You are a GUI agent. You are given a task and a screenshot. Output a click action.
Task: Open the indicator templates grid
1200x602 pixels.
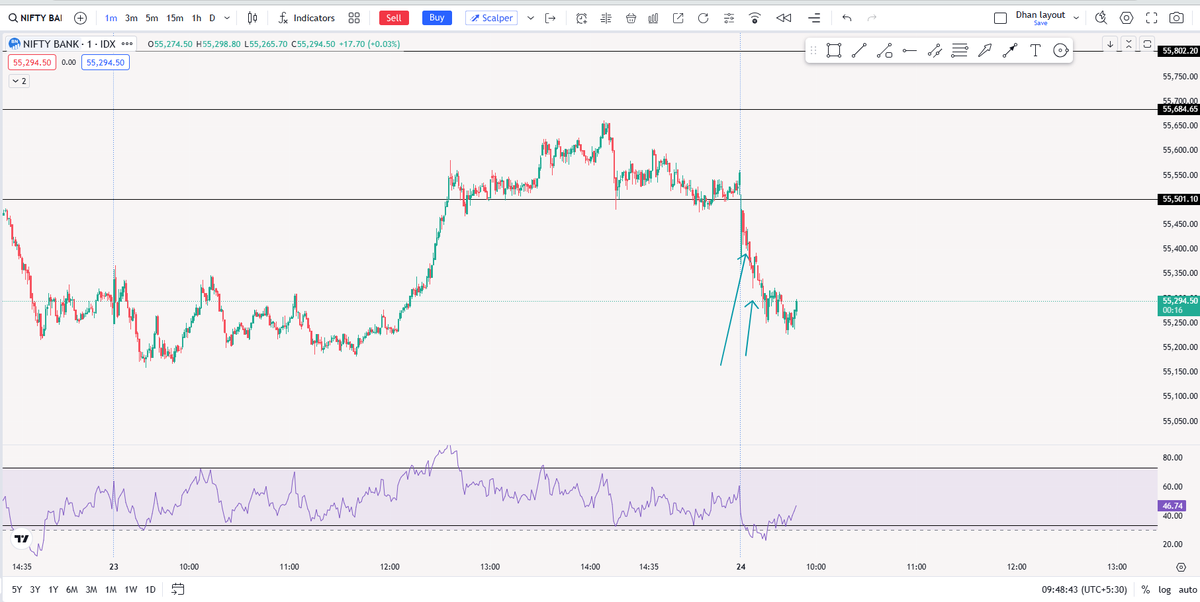tap(354, 18)
